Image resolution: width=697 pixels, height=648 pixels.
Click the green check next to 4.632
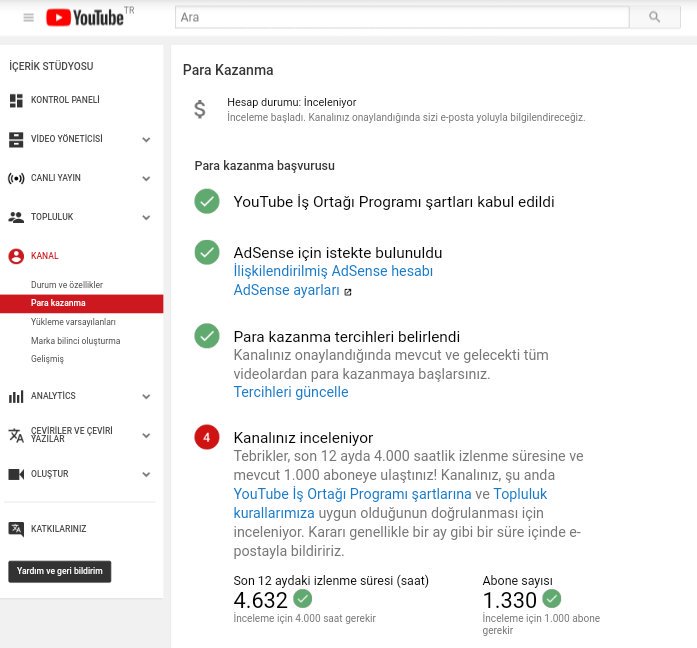pyautogui.click(x=303, y=598)
